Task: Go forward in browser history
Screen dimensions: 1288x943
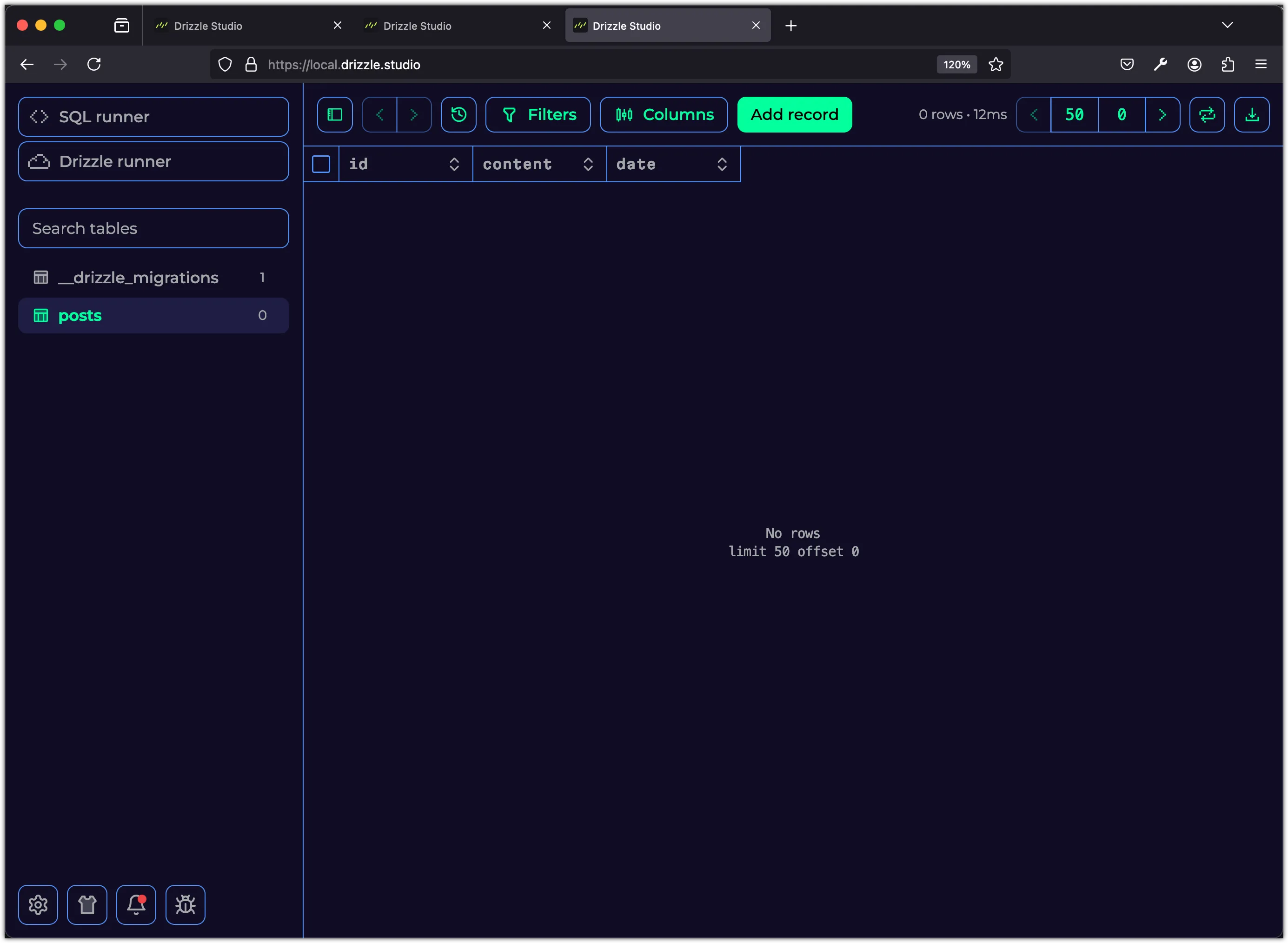Action: (x=60, y=65)
